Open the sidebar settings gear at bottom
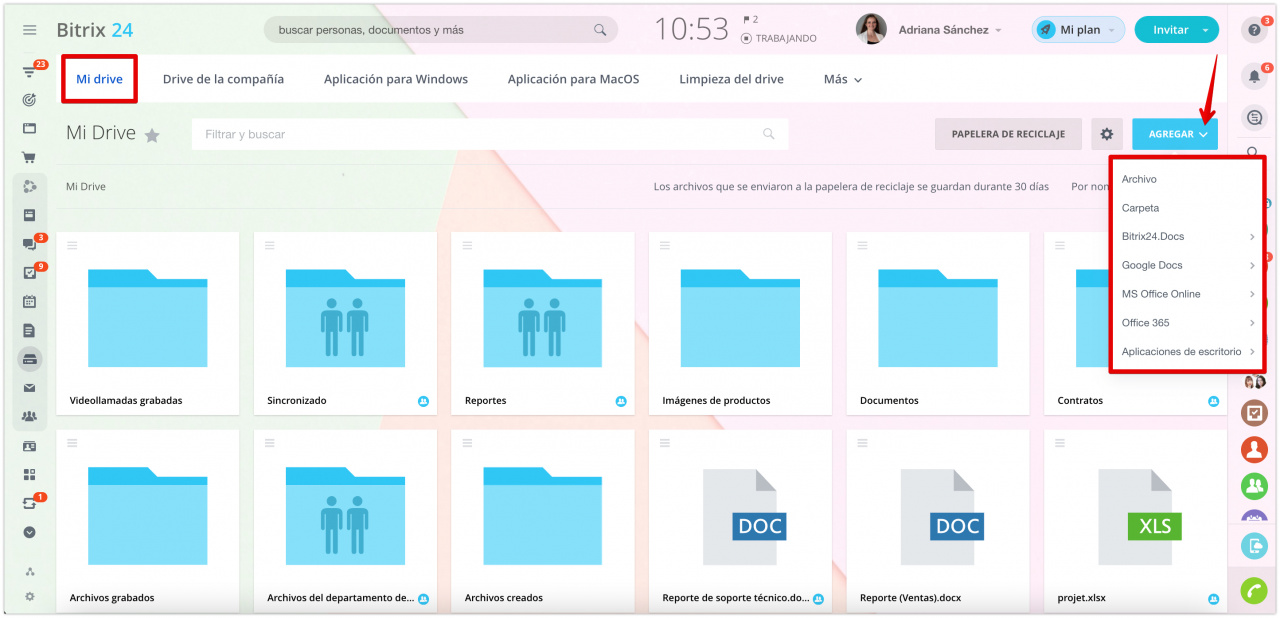1280x618 pixels. click(30, 597)
